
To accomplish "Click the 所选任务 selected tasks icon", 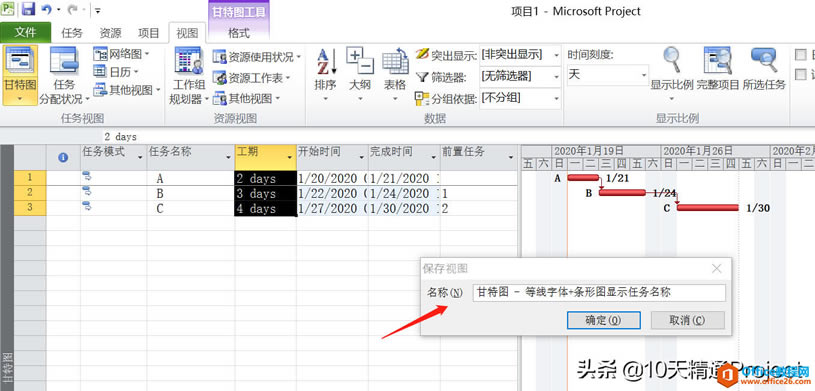I will 764,60.
